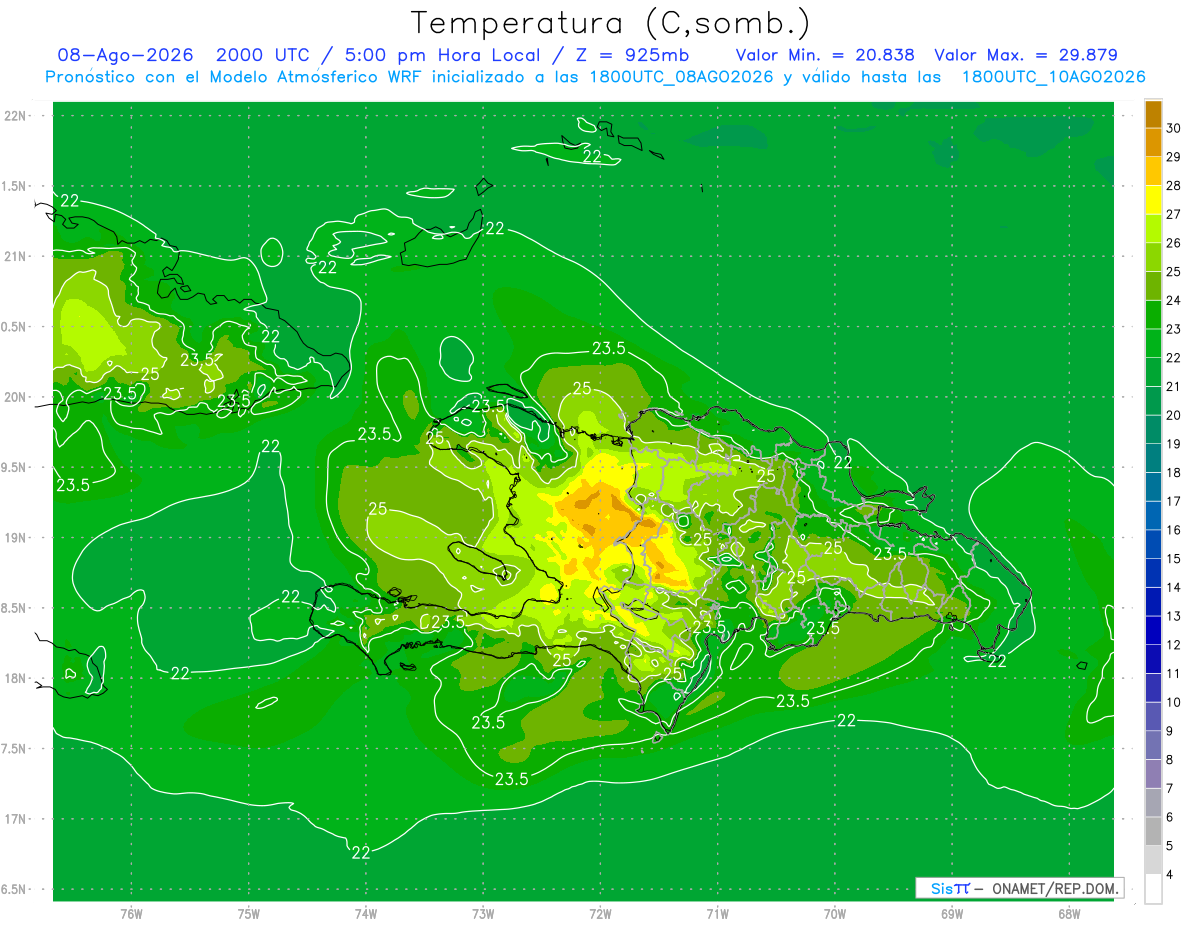The height and width of the screenshot is (927, 1200).
Task: Click the white swatch below 4
Action: (1153, 888)
